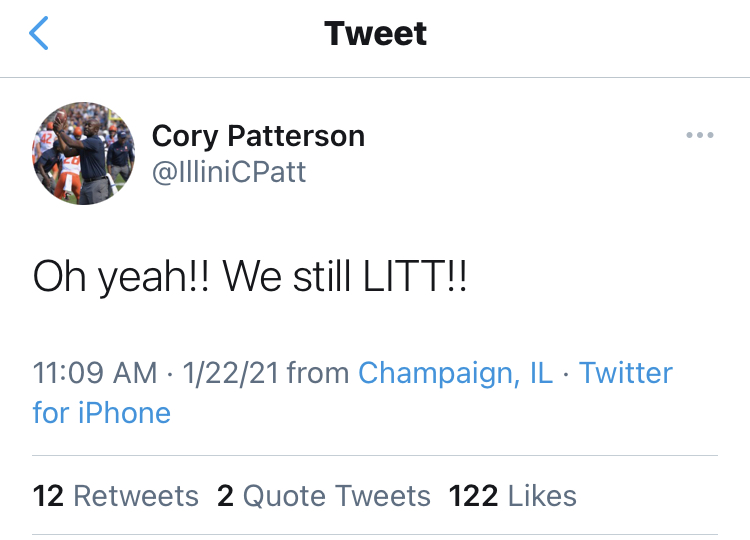Open the three-dot more options menu
The width and height of the screenshot is (750, 540).
click(x=700, y=135)
